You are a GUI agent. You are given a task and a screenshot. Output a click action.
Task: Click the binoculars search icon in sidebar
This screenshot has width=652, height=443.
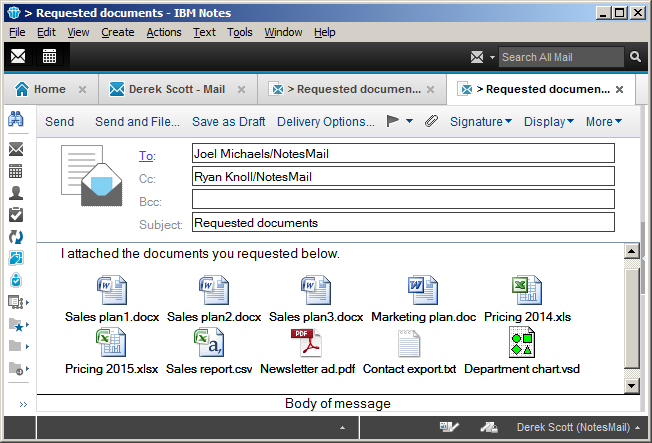16,119
